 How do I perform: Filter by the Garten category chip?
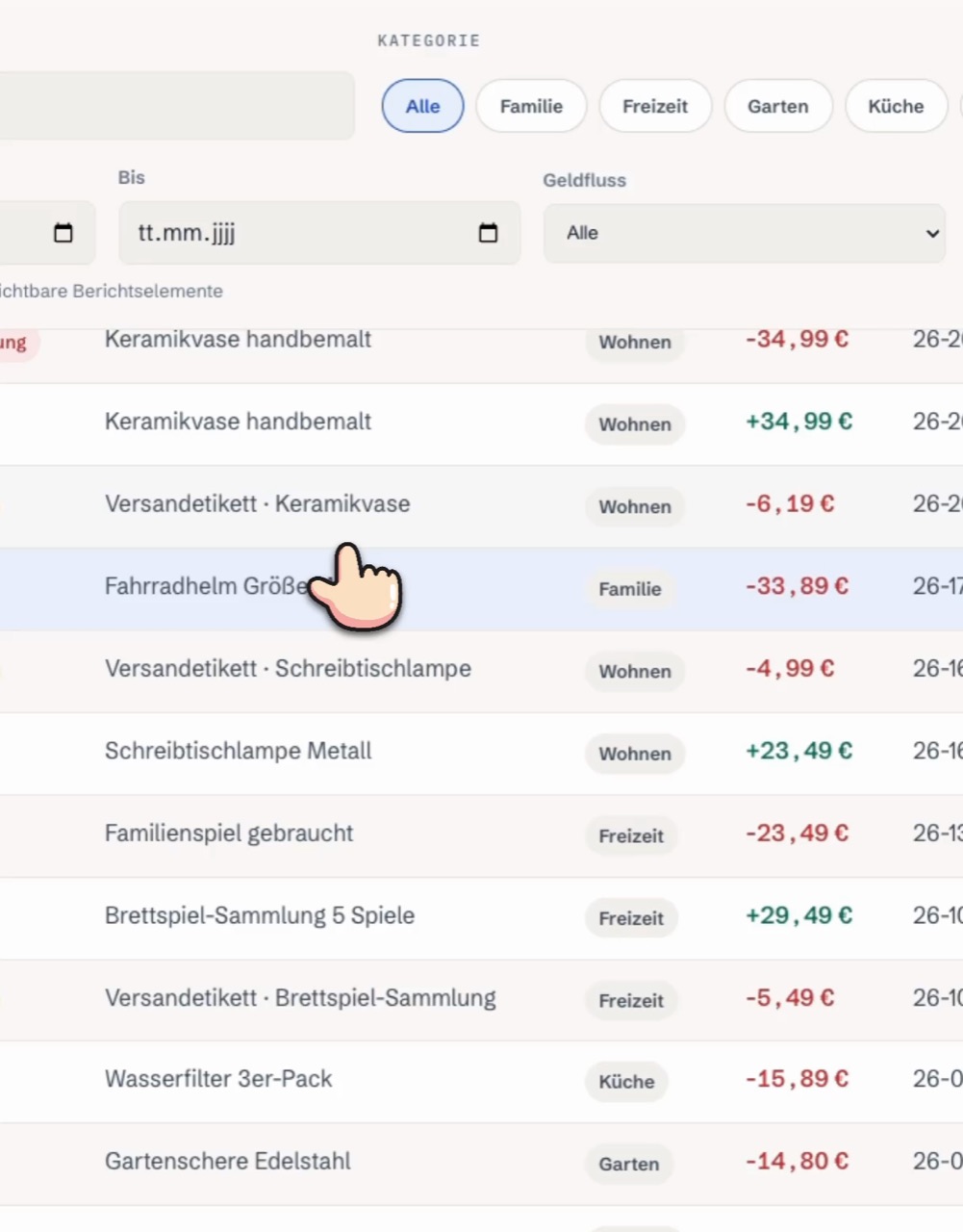[x=778, y=106]
